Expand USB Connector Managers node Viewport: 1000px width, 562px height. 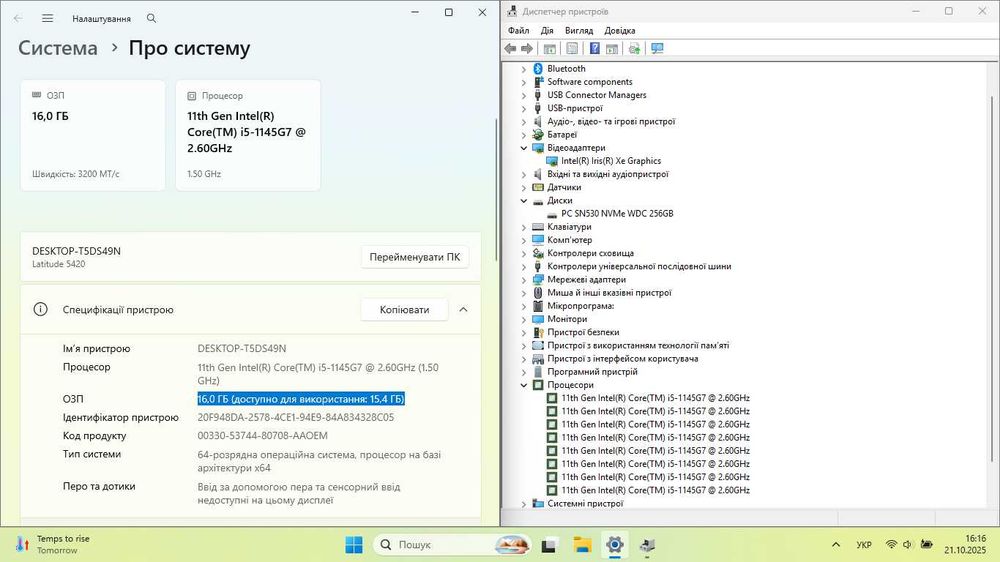coord(524,95)
